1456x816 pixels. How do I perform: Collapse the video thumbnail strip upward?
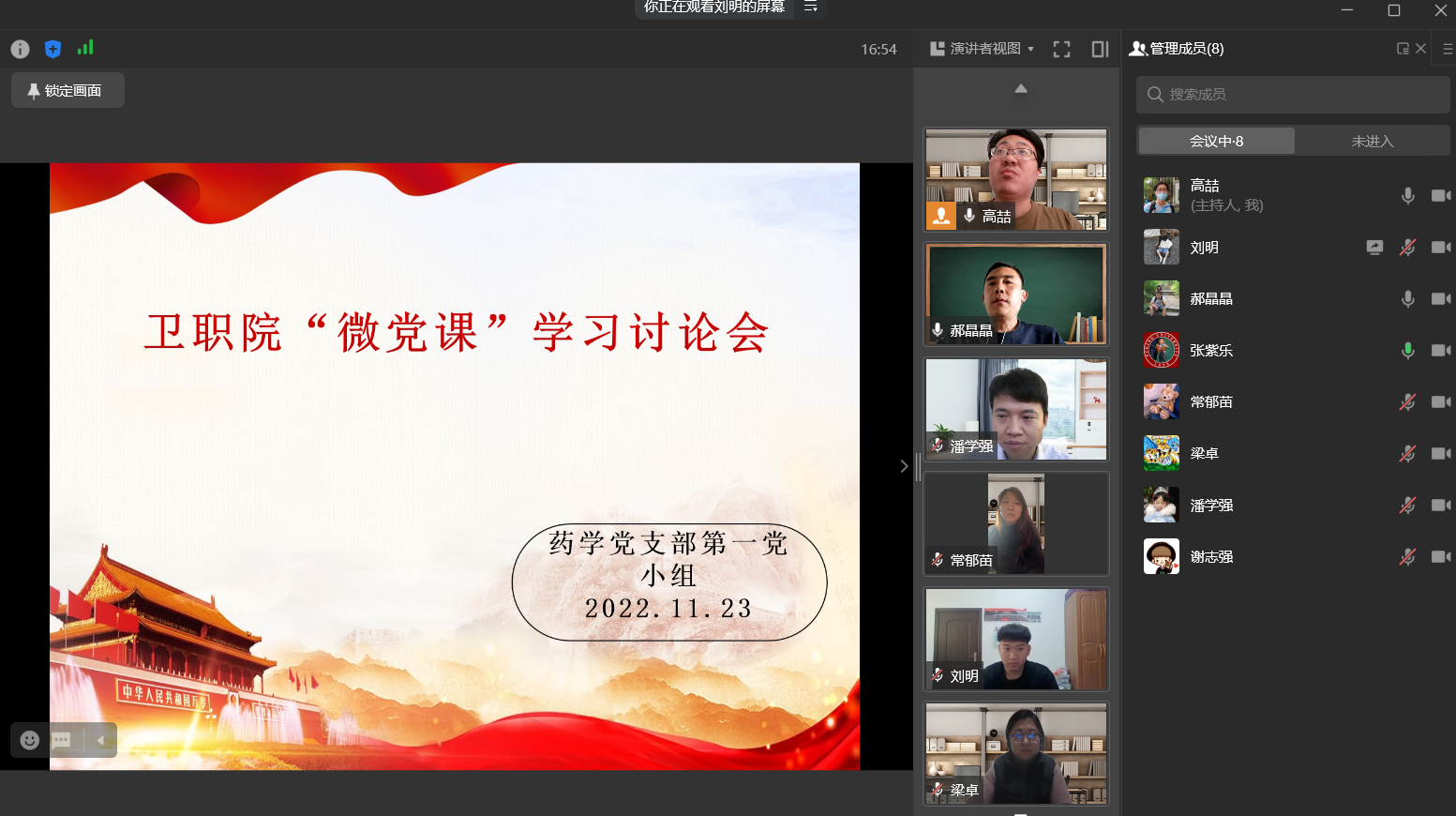coord(1020,87)
